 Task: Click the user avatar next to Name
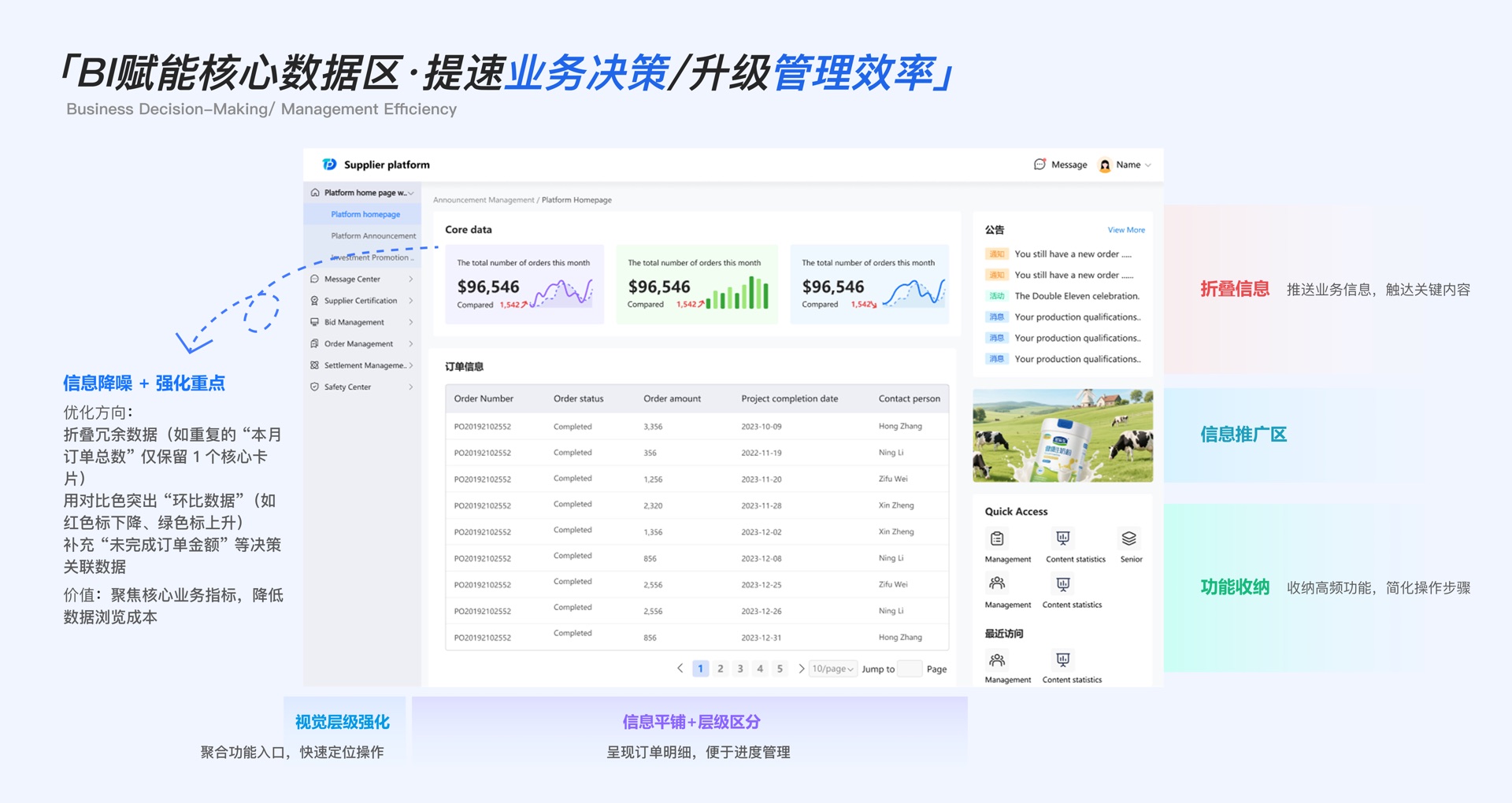point(1105,165)
